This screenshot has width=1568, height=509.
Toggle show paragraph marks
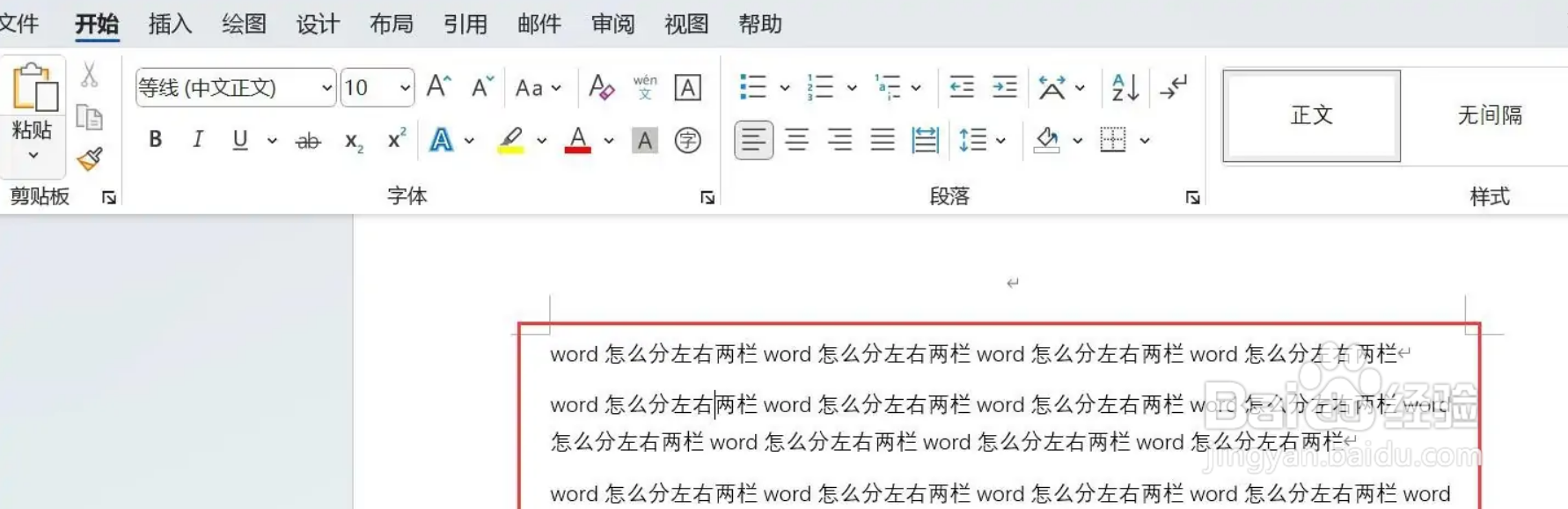pos(1174,87)
